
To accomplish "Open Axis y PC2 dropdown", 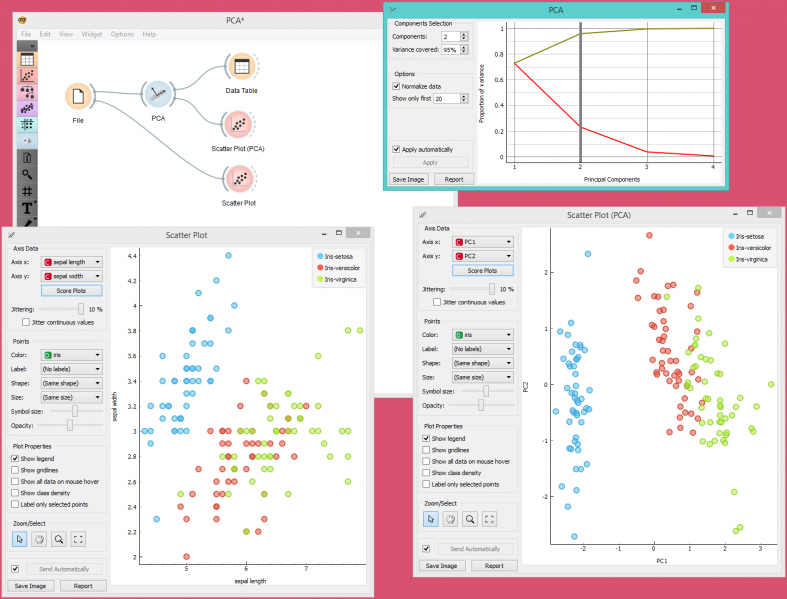I will (483, 256).
